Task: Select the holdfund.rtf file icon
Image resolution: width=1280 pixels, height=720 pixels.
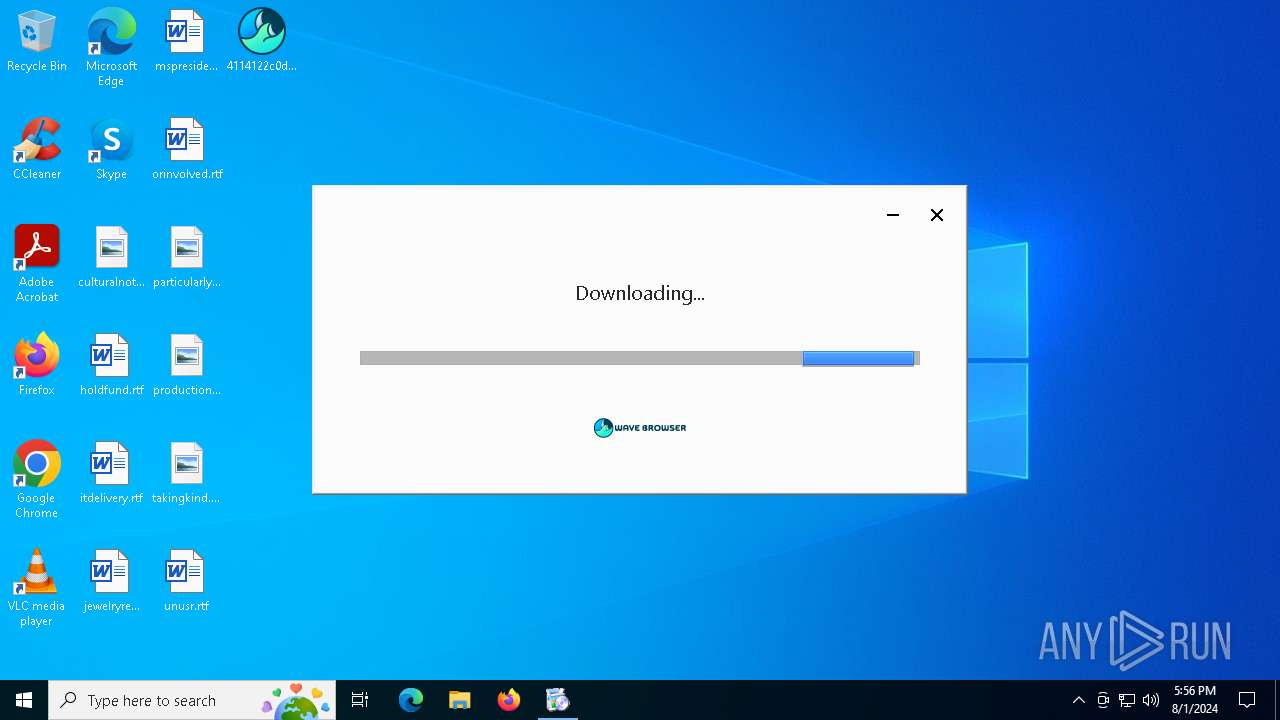Action: coord(111,366)
